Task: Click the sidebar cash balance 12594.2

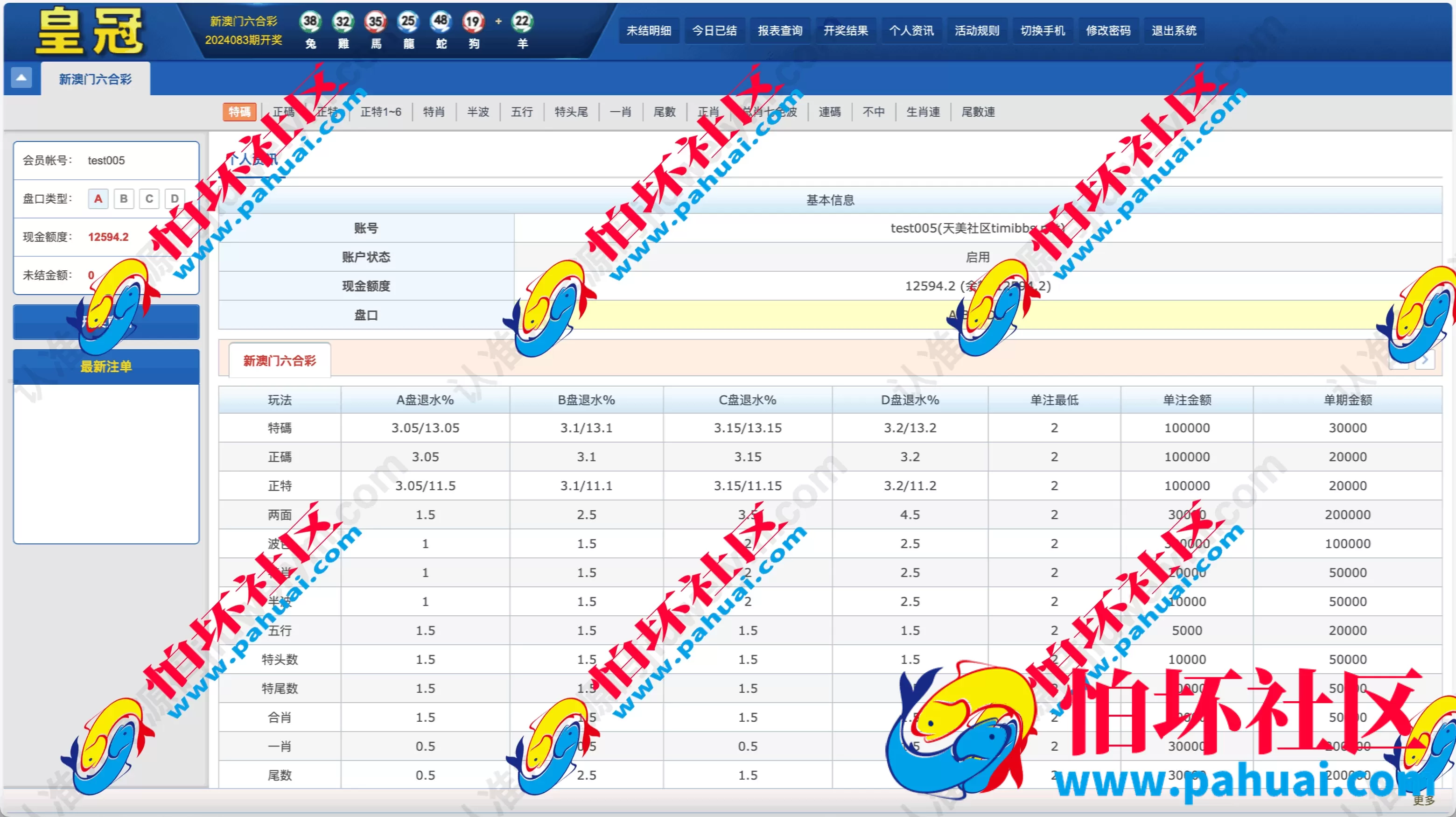Action: (x=108, y=237)
